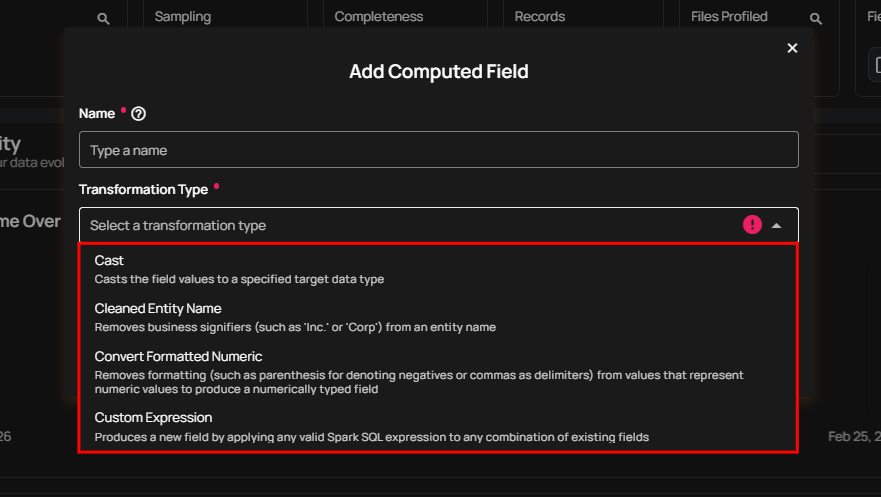
Task: Click the Sampling column header
Action: (183, 17)
